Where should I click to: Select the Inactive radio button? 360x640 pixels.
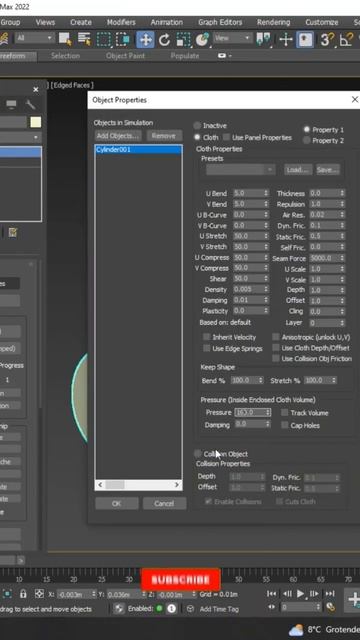[198, 125]
